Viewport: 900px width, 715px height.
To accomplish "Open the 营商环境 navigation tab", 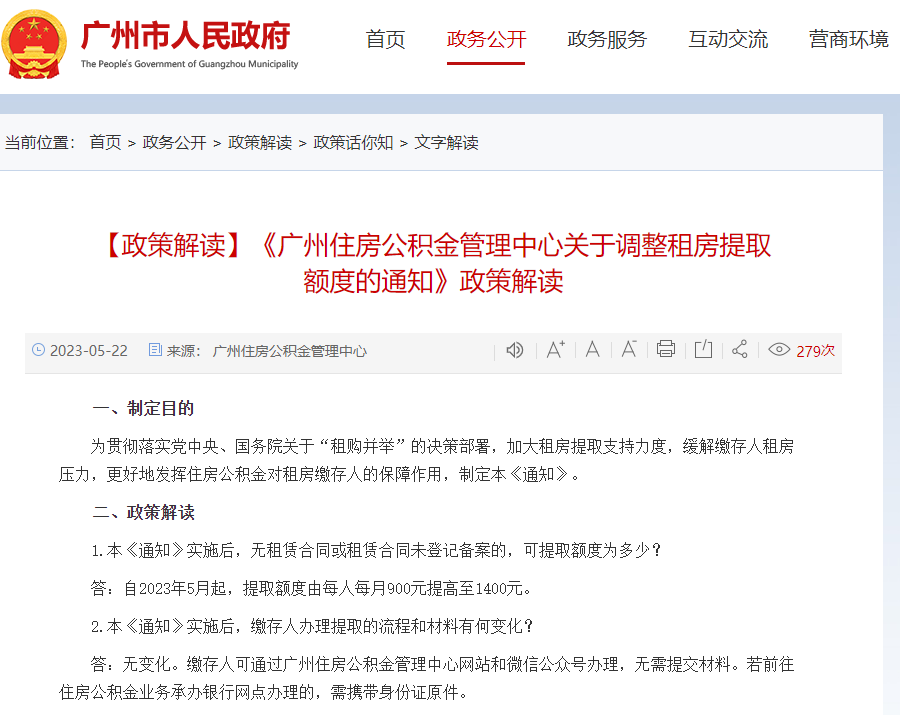I will click(848, 39).
